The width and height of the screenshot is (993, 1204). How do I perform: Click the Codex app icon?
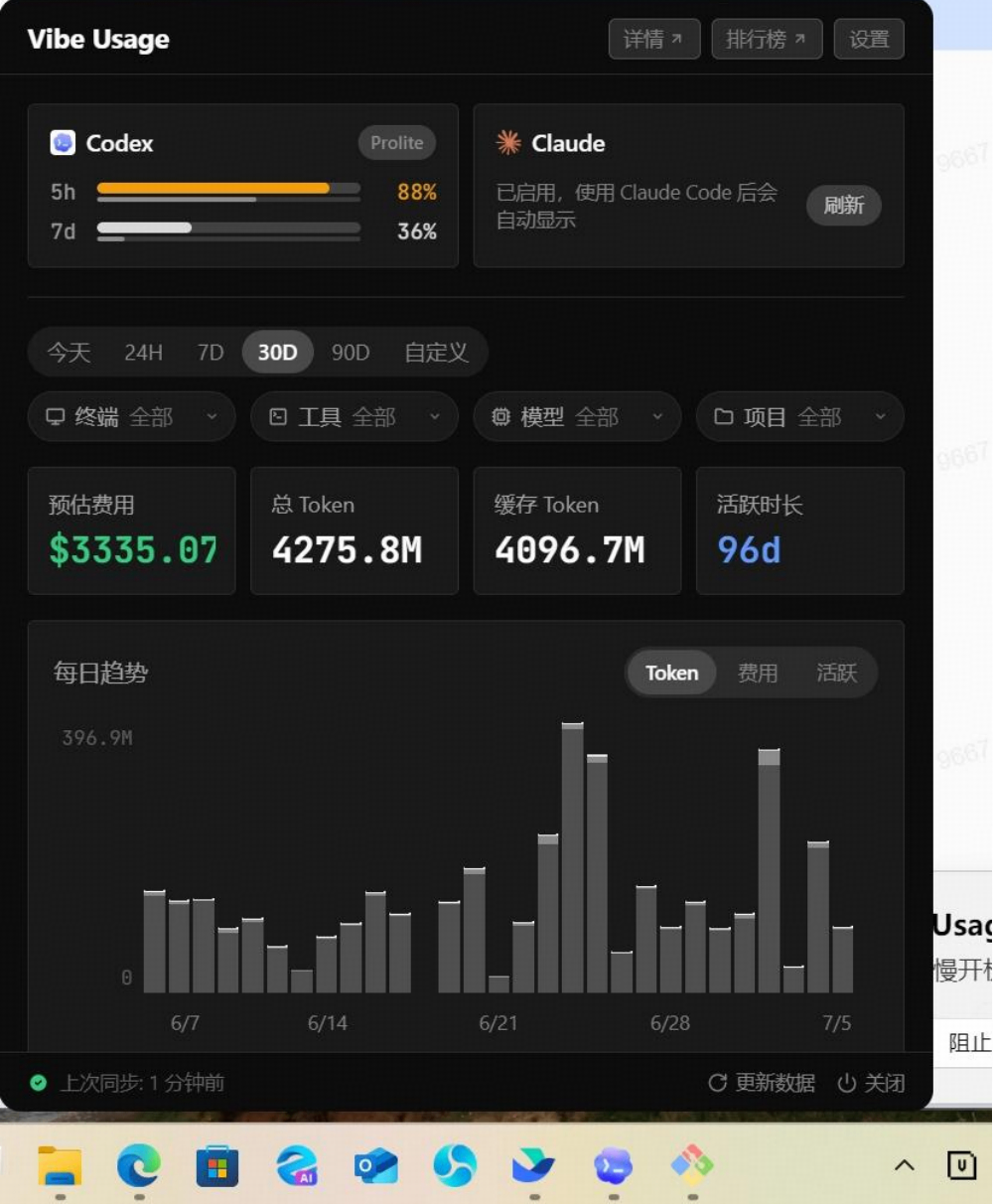click(x=63, y=143)
